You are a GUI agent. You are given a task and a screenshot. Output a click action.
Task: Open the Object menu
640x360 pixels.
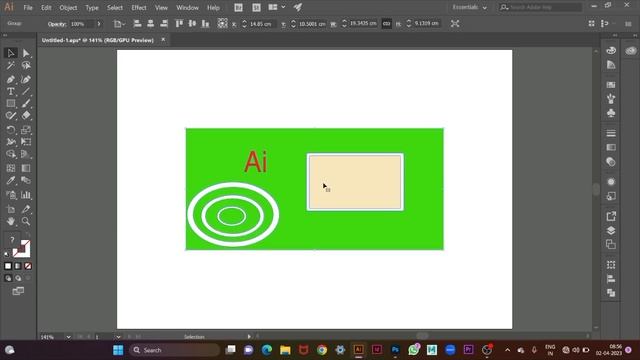[68, 8]
